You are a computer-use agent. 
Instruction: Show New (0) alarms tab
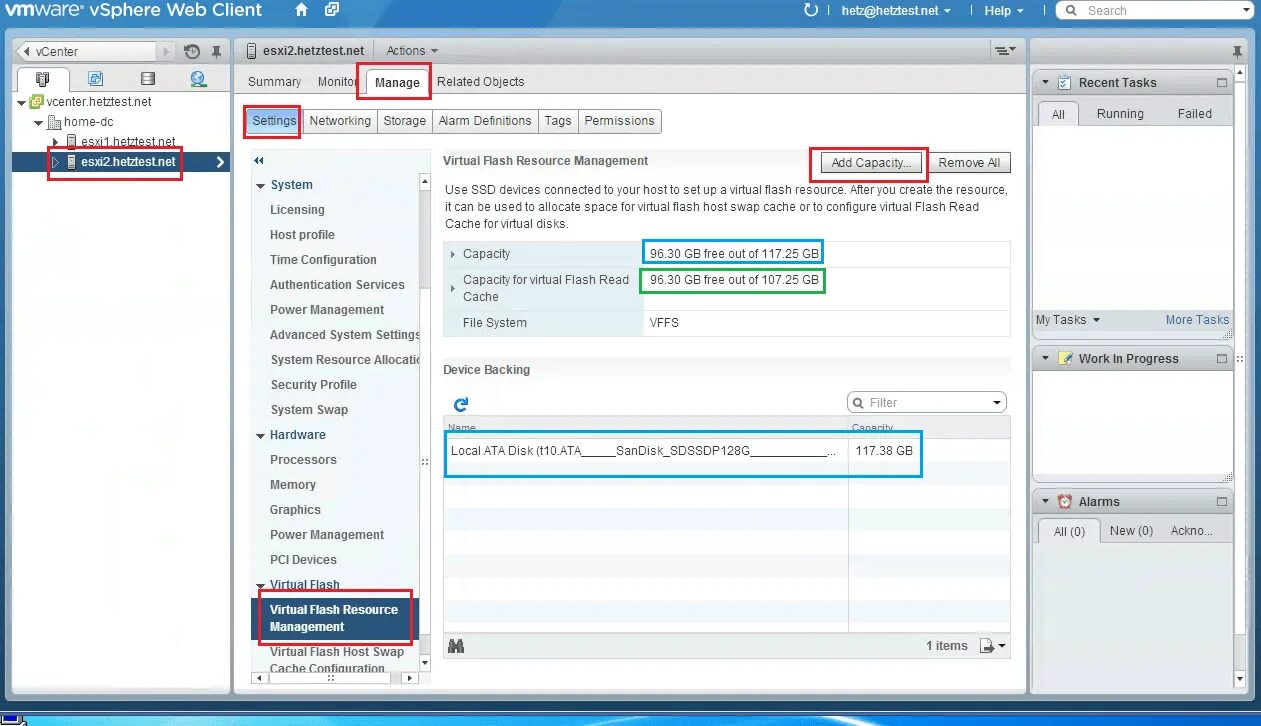(1130, 531)
